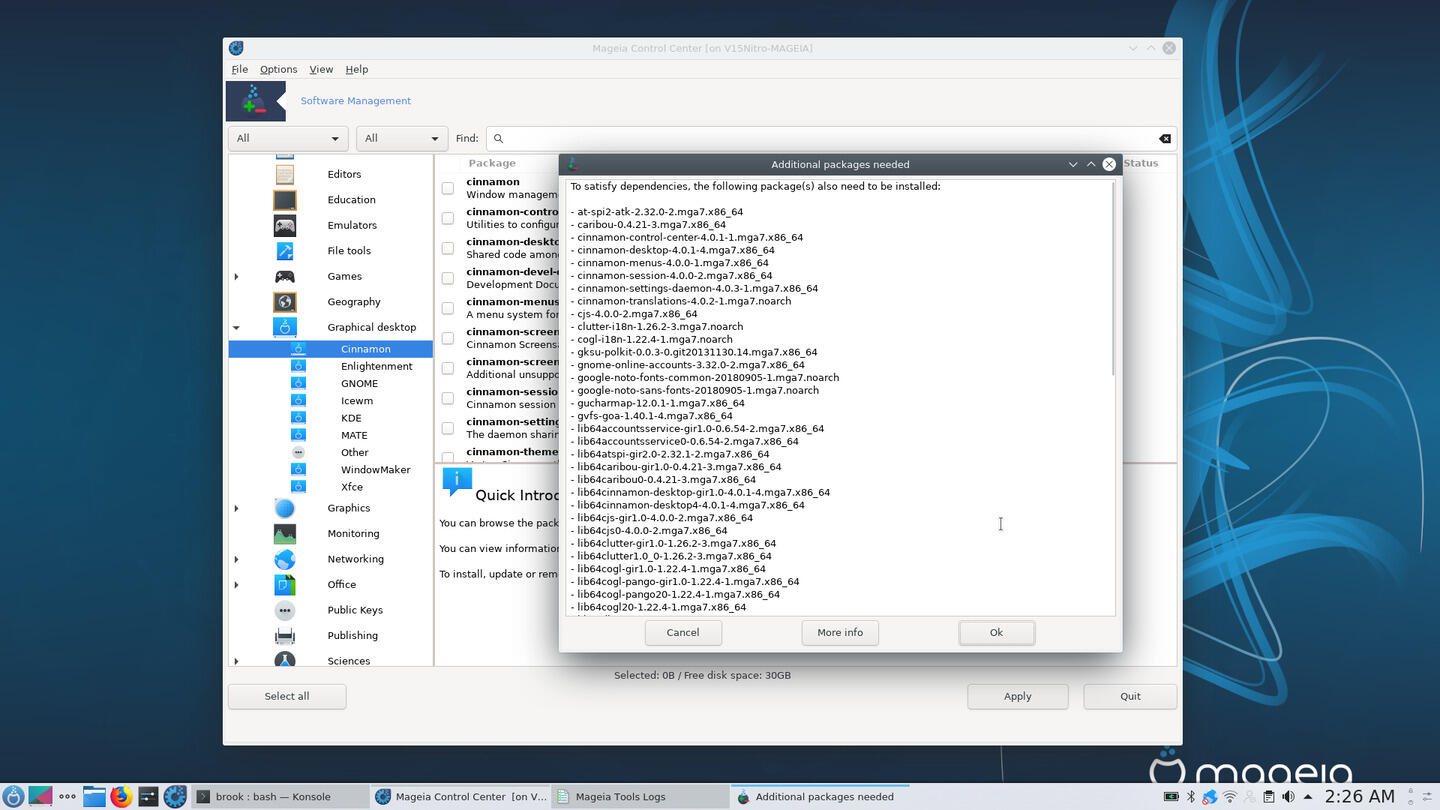Click the Games controller icon
1440x810 pixels.
(x=285, y=276)
